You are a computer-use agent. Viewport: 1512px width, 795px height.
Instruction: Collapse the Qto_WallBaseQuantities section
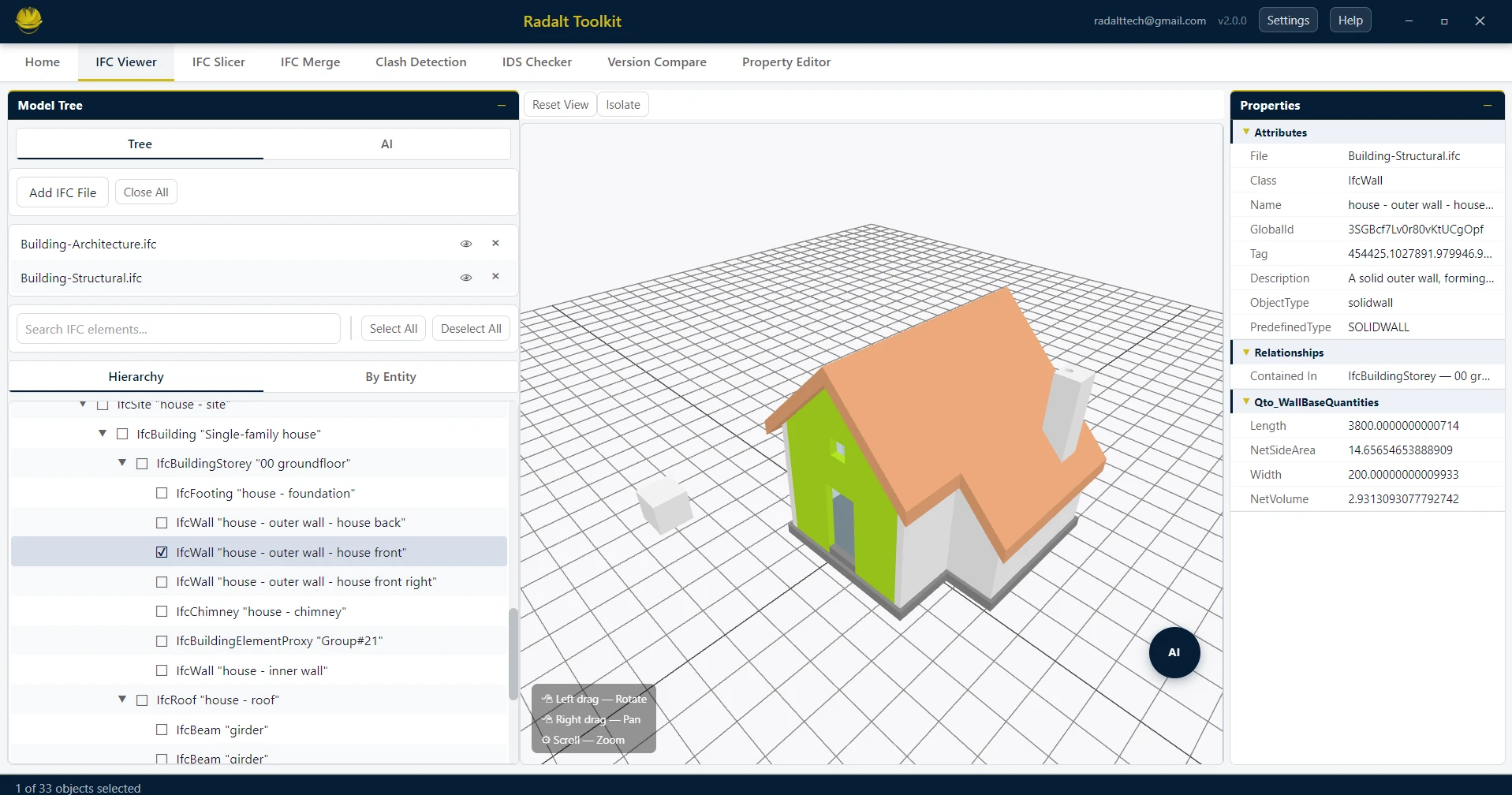(x=1246, y=401)
